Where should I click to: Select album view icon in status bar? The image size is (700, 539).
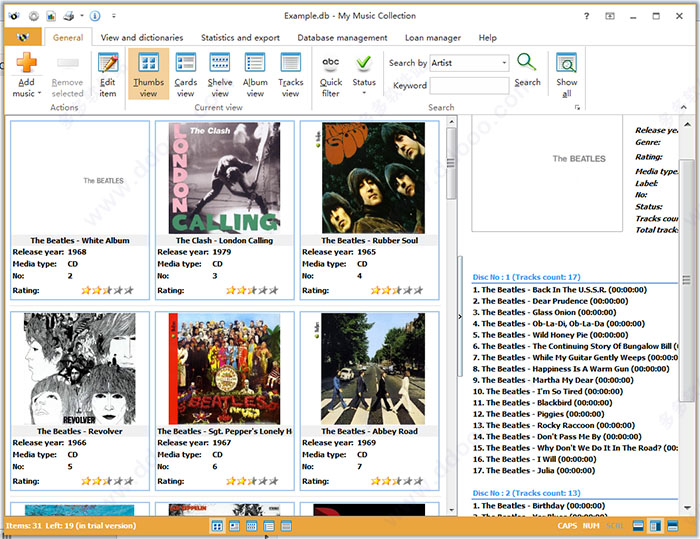tap(269, 526)
